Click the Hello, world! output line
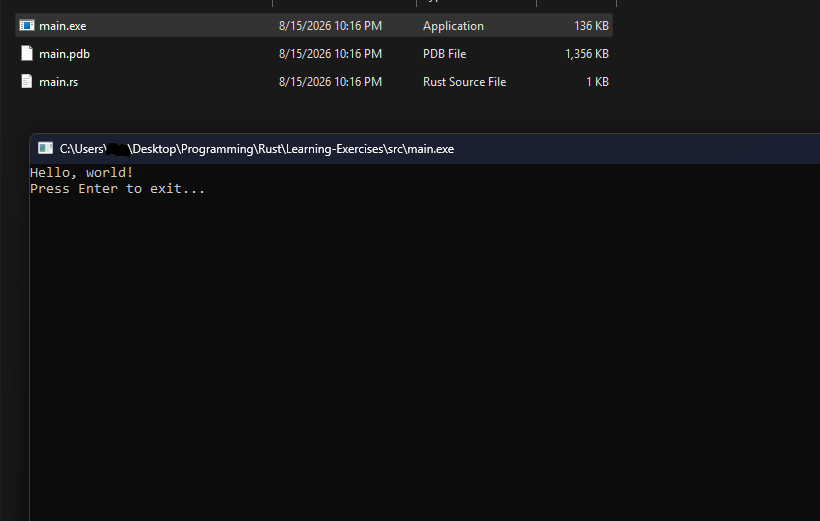Viewport: 820px width, 521px height. coord(82,173)
